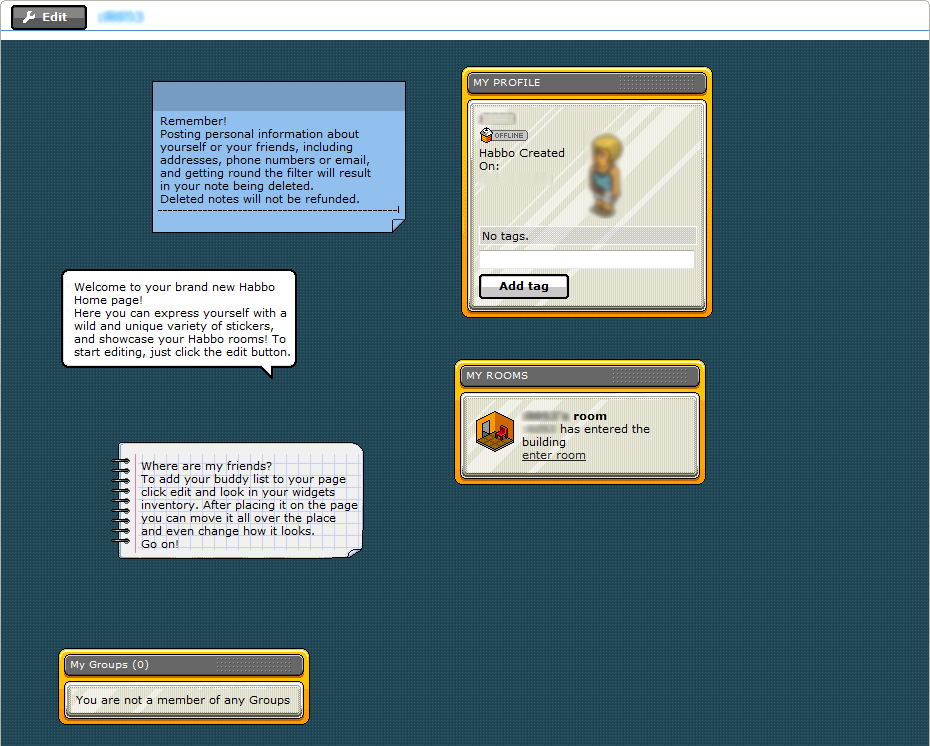This screenshot has width=930, height=746.
Task: Open the blurred username link beside Edit
Action: pos(121,17)
